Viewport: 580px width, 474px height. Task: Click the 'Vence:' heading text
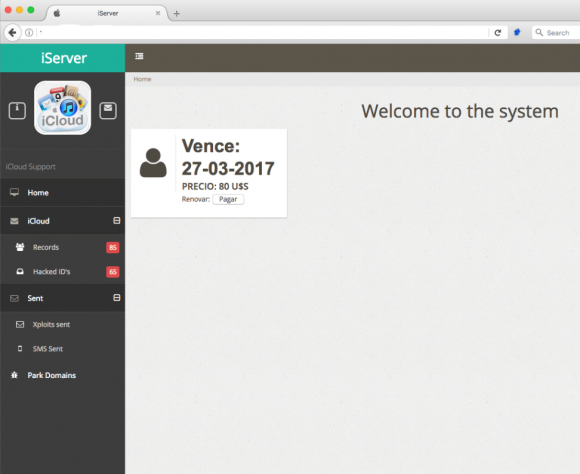point(211,146)
